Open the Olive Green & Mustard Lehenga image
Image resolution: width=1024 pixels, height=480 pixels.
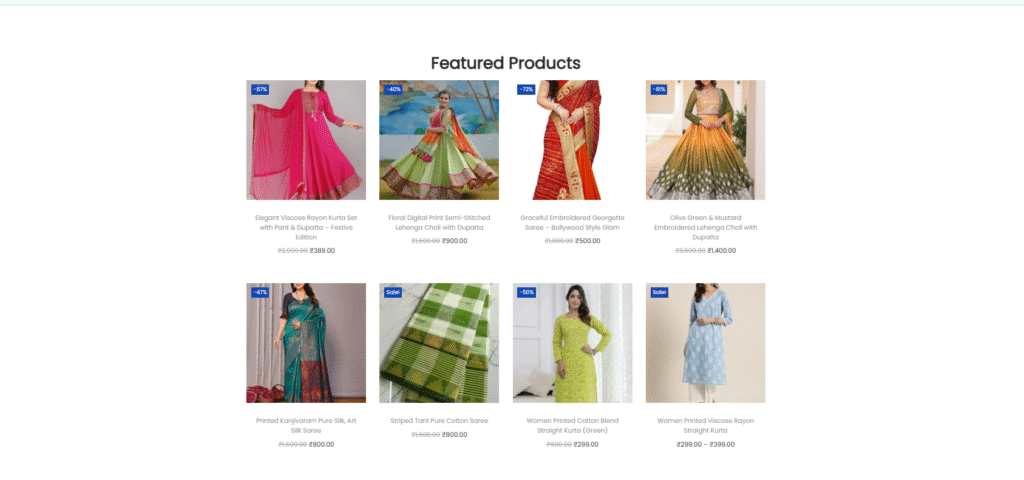pos(705,140)
